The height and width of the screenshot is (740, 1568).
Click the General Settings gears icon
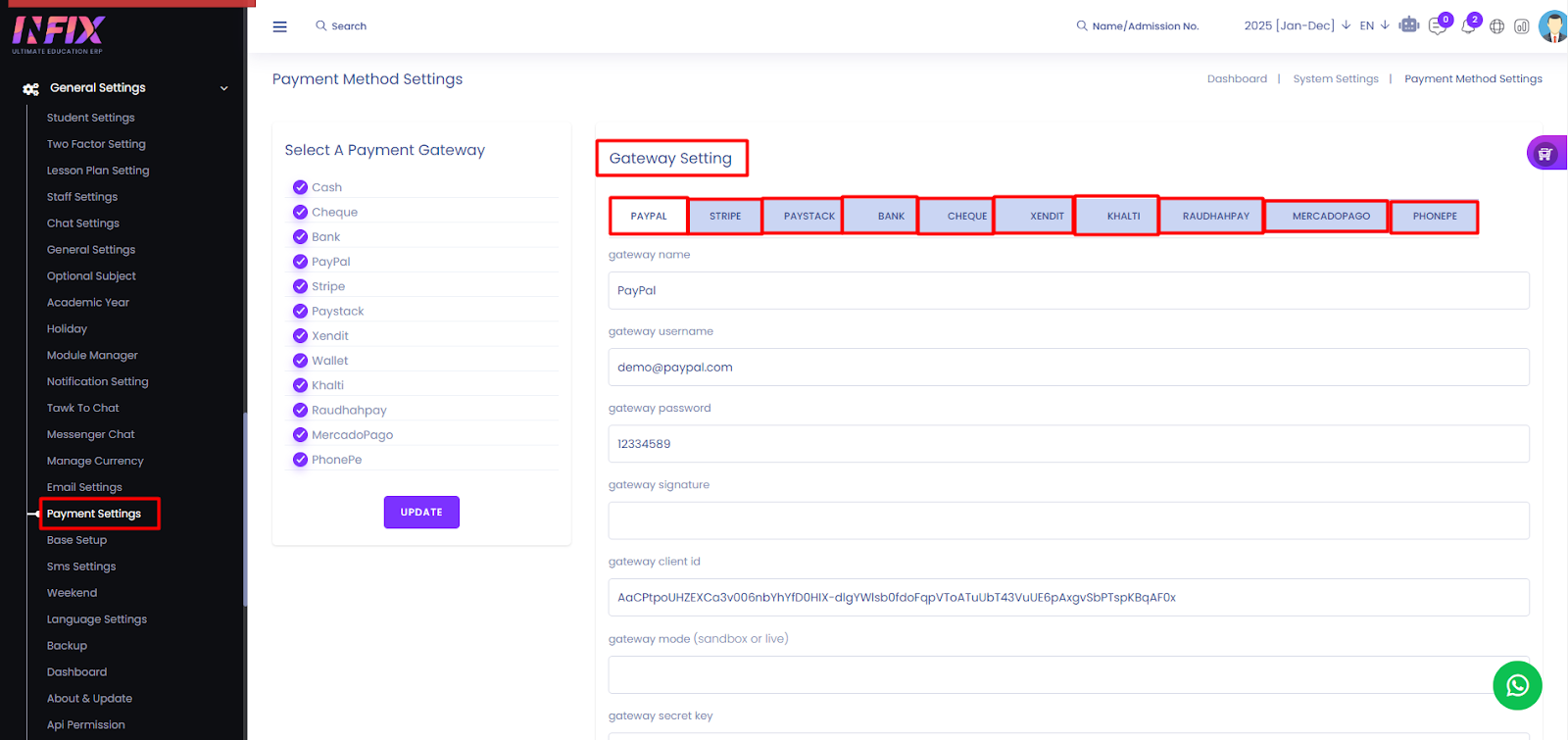(x=31, y=88)
